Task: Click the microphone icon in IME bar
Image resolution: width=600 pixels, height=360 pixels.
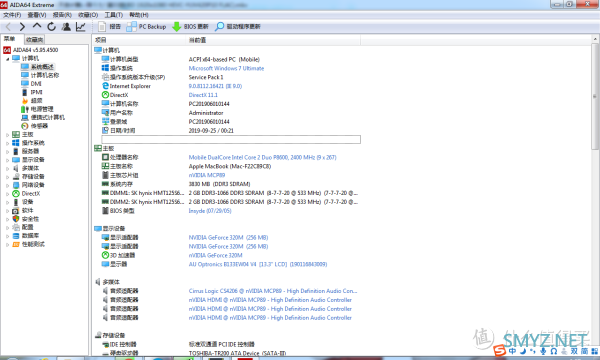Action: tap(543, 351)
